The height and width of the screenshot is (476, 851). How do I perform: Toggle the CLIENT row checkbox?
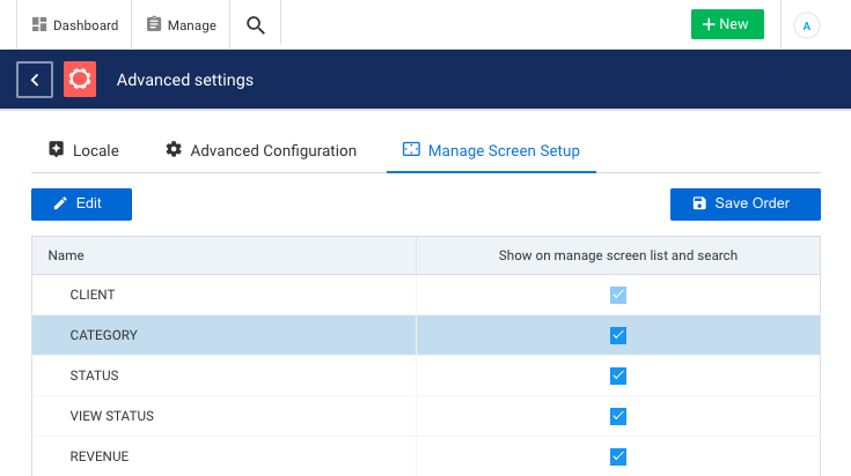pyautogui.click(x=618, y=295)
